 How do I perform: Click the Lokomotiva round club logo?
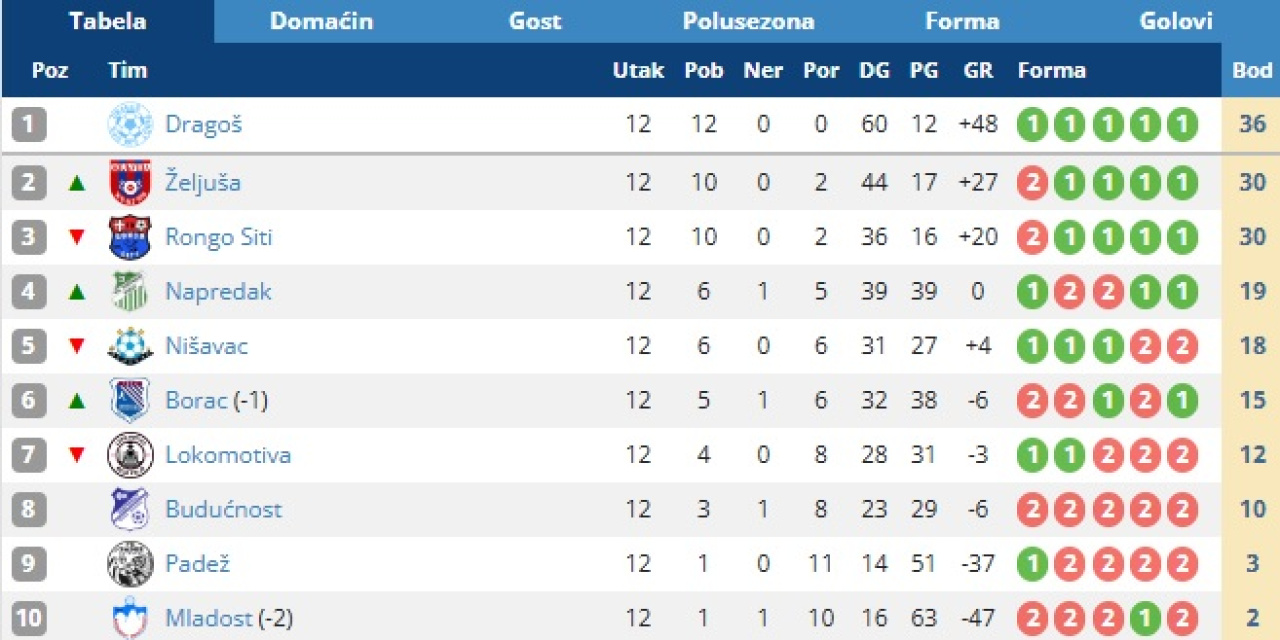click(130, 455)
